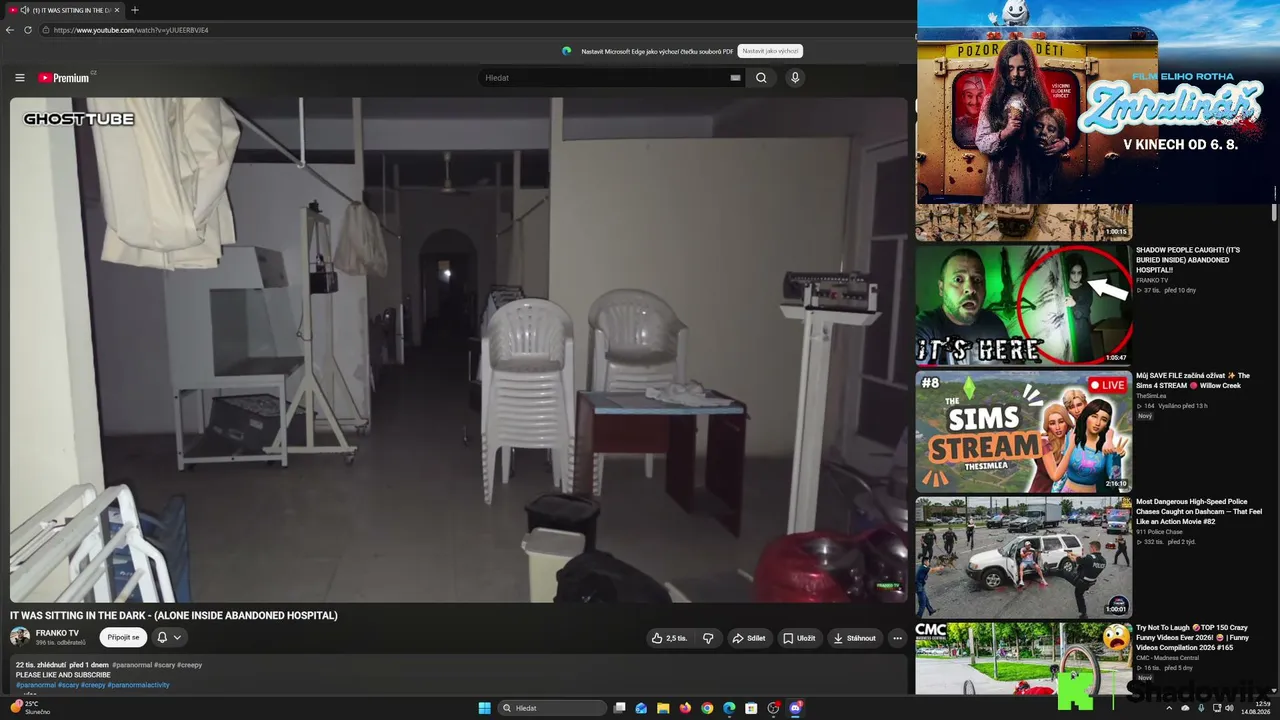This screenshot has height=720, width=1280.
Task: Reload the page in the browser
Action: (28, 30)
